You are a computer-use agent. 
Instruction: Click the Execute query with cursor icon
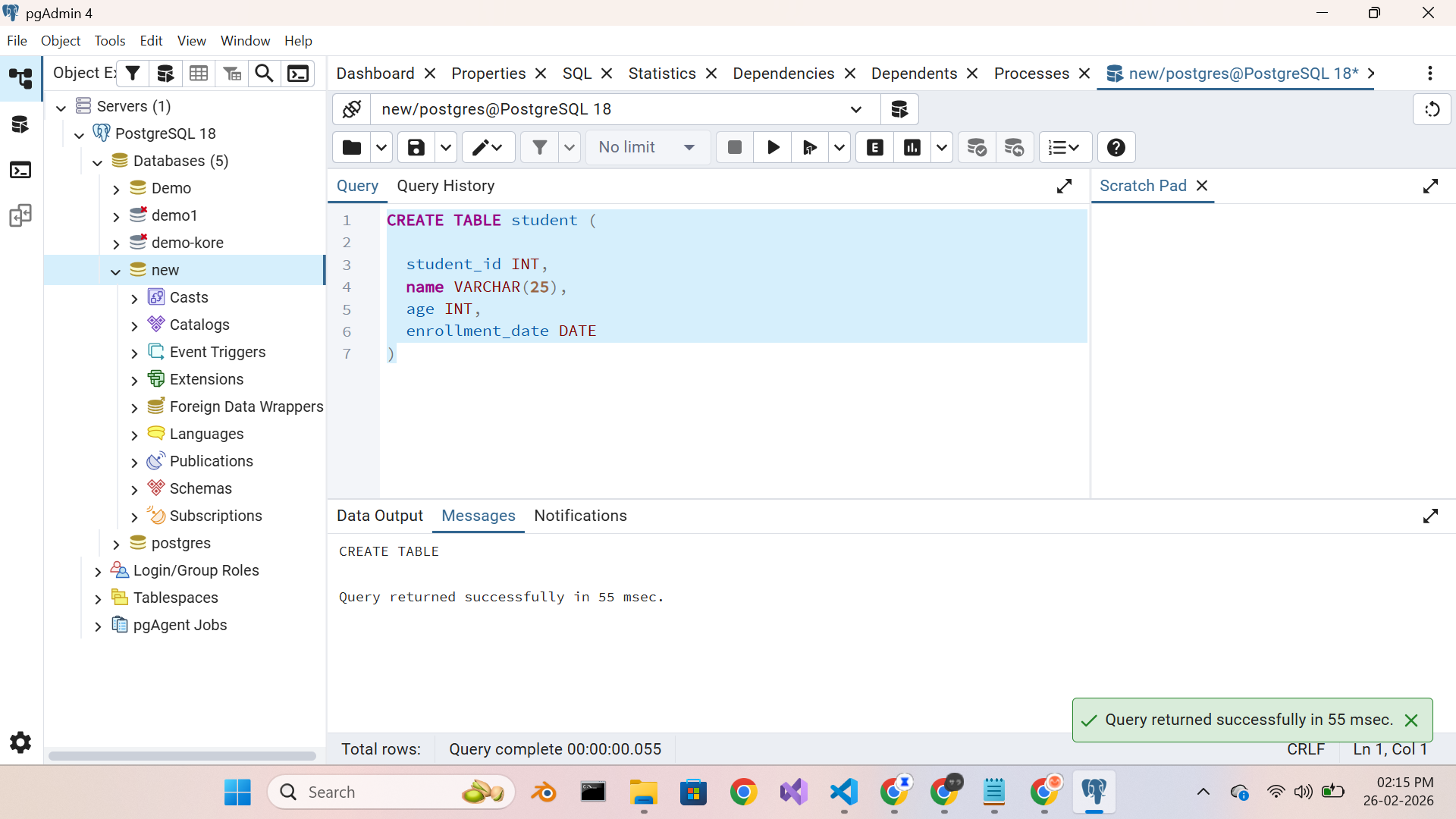point(810,147)
